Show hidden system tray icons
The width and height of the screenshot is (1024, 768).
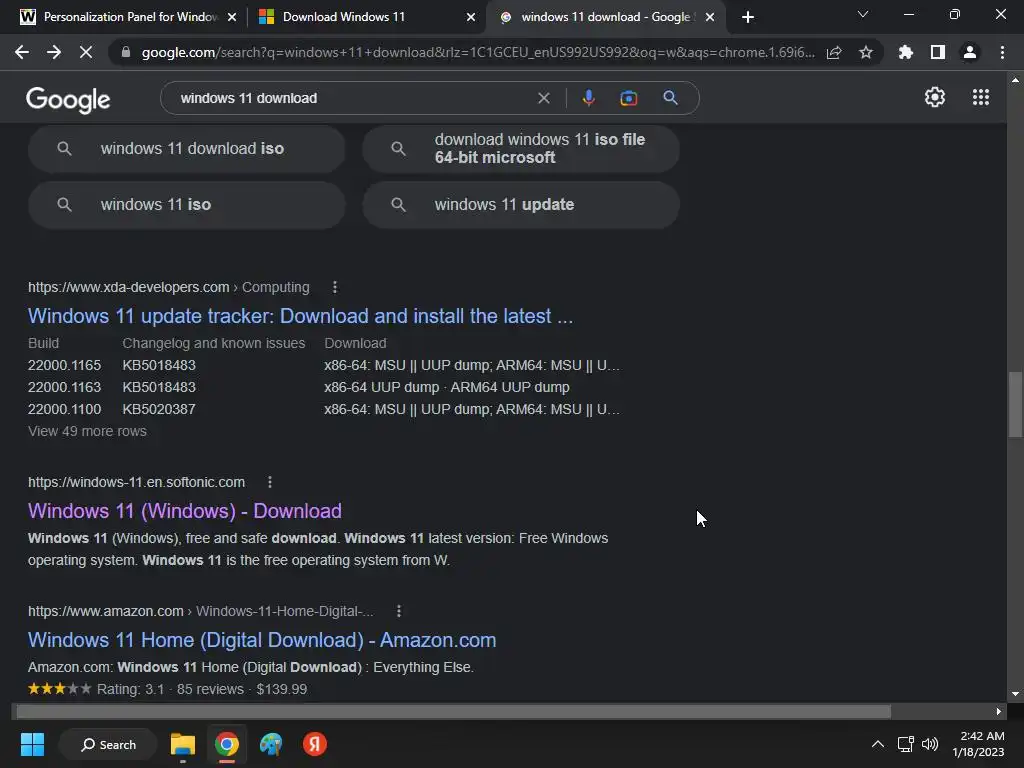click(x=878, y=744)
